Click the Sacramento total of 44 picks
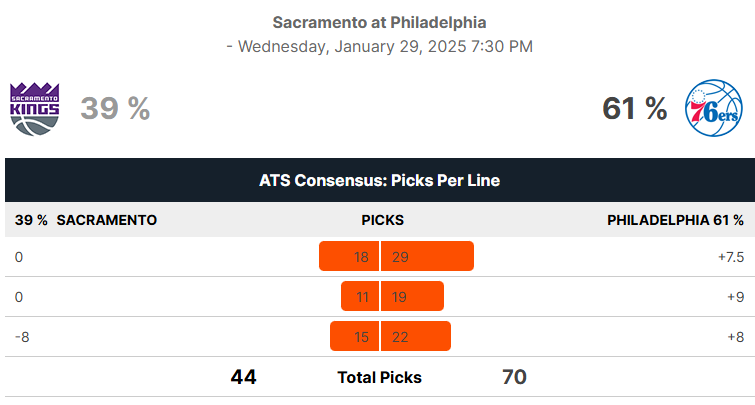 (x=243, y=377)
